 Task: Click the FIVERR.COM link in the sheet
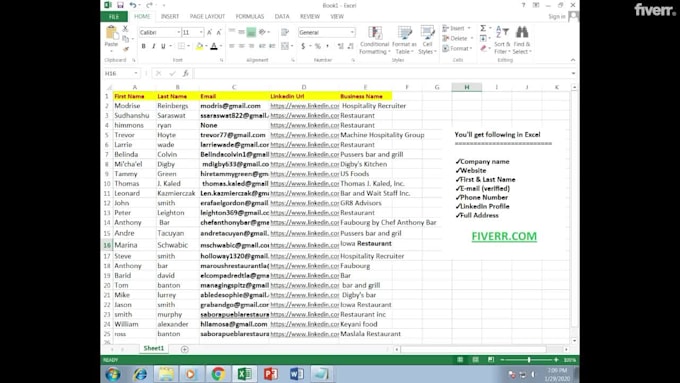tap(504, 236)
